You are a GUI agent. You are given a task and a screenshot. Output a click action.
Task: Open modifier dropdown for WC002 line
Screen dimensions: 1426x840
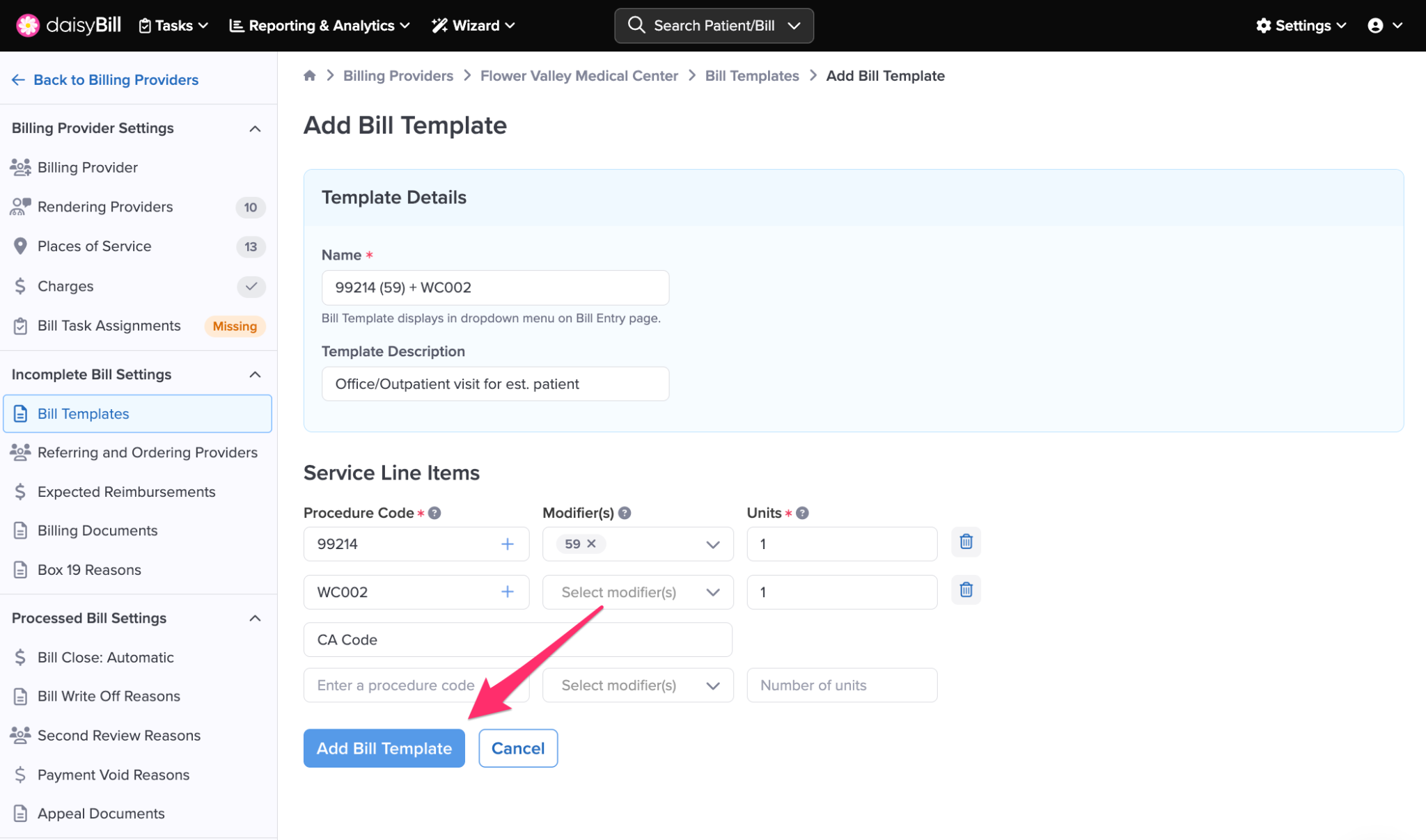712,592
